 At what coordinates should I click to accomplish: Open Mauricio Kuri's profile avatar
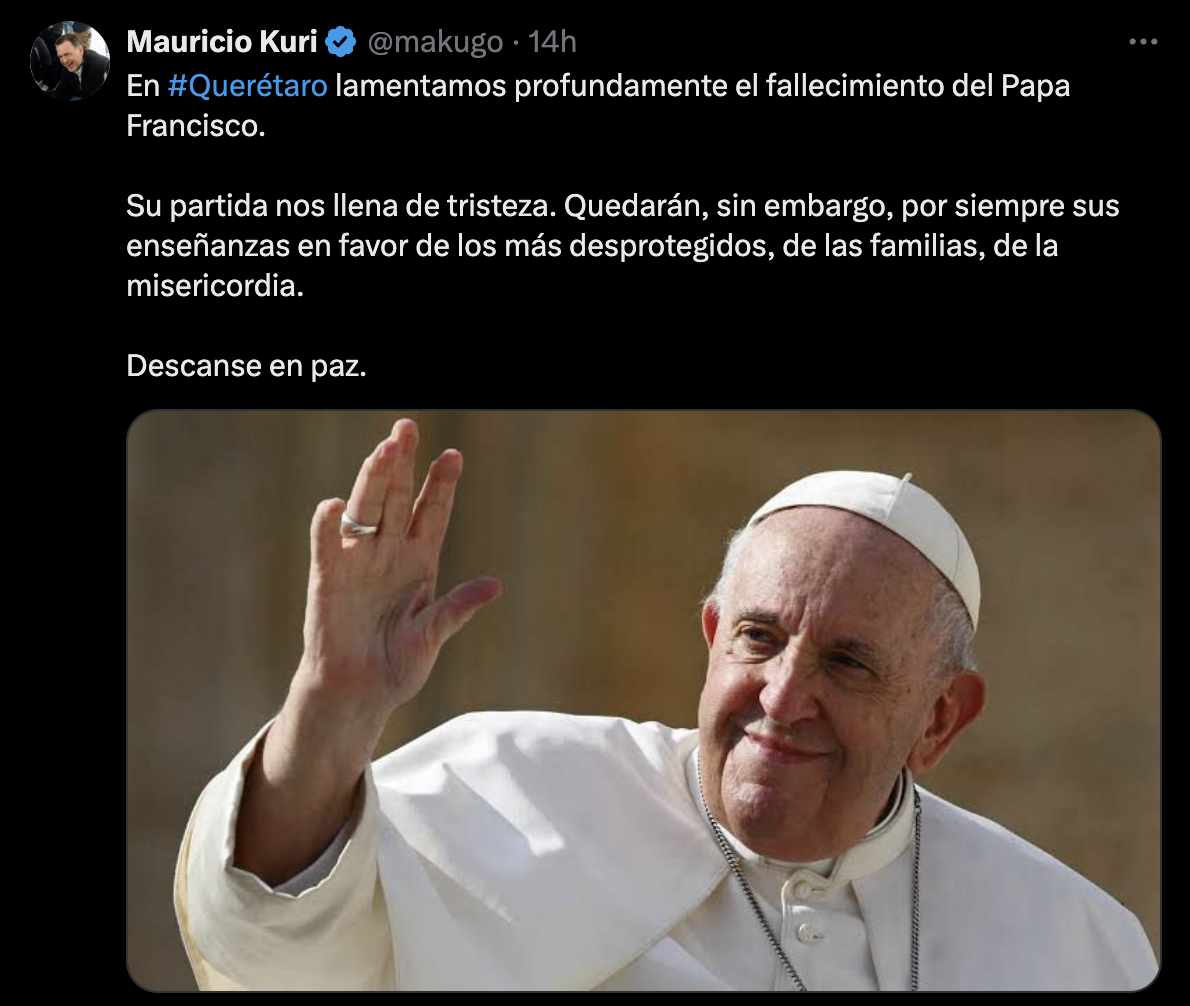pos(70,61)
